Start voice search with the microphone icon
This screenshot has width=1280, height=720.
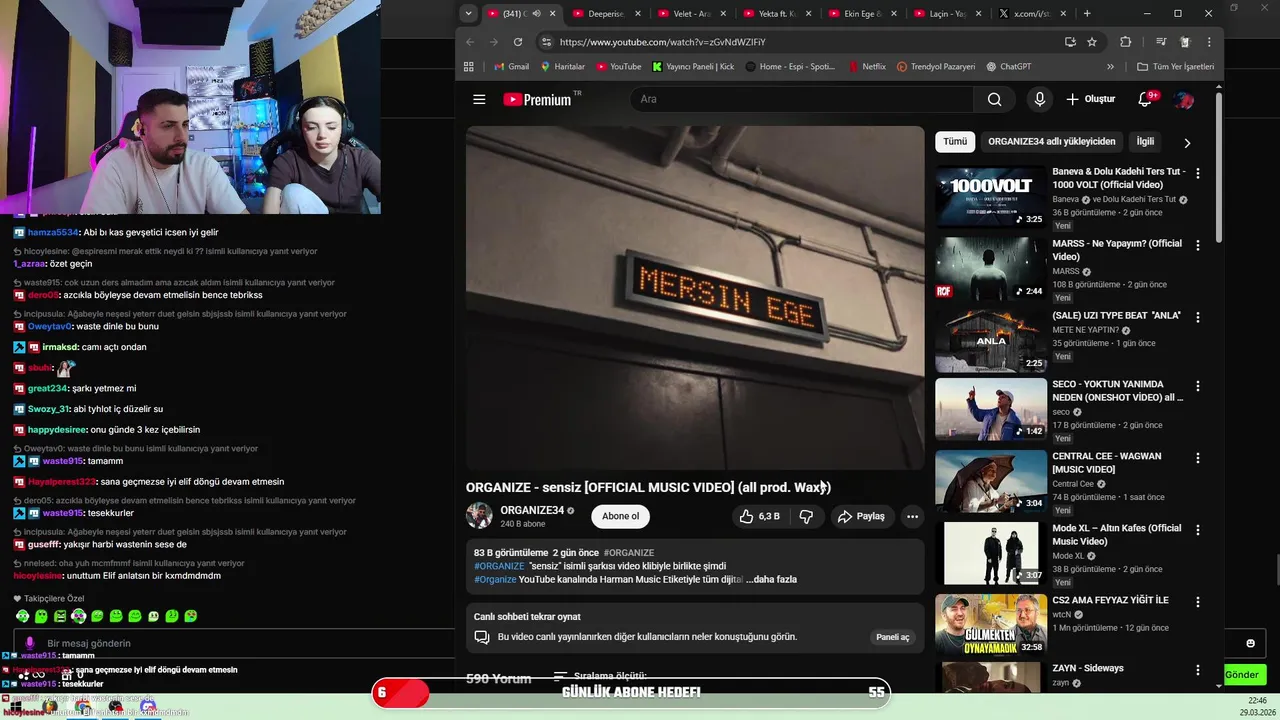[x=1039, y=99]
